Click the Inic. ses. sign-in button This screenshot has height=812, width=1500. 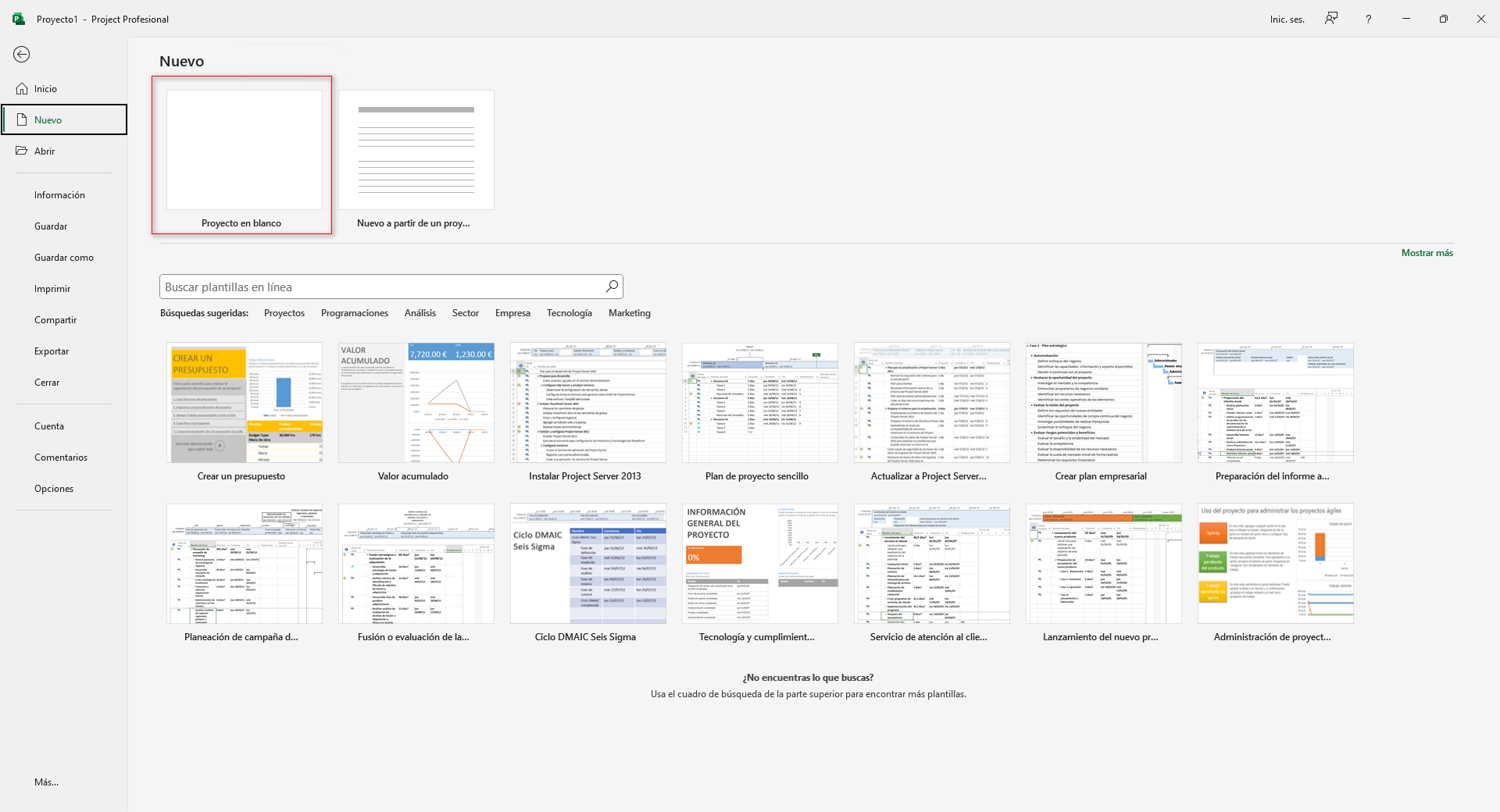point(1287,20)
